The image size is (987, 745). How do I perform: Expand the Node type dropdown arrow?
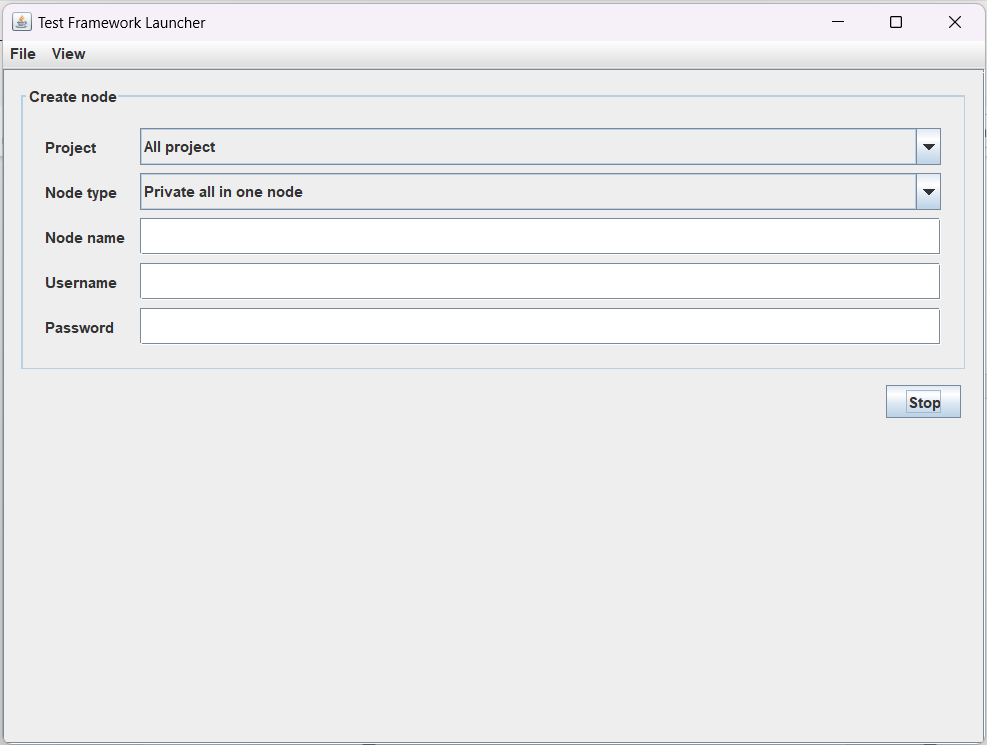(928, 192)
